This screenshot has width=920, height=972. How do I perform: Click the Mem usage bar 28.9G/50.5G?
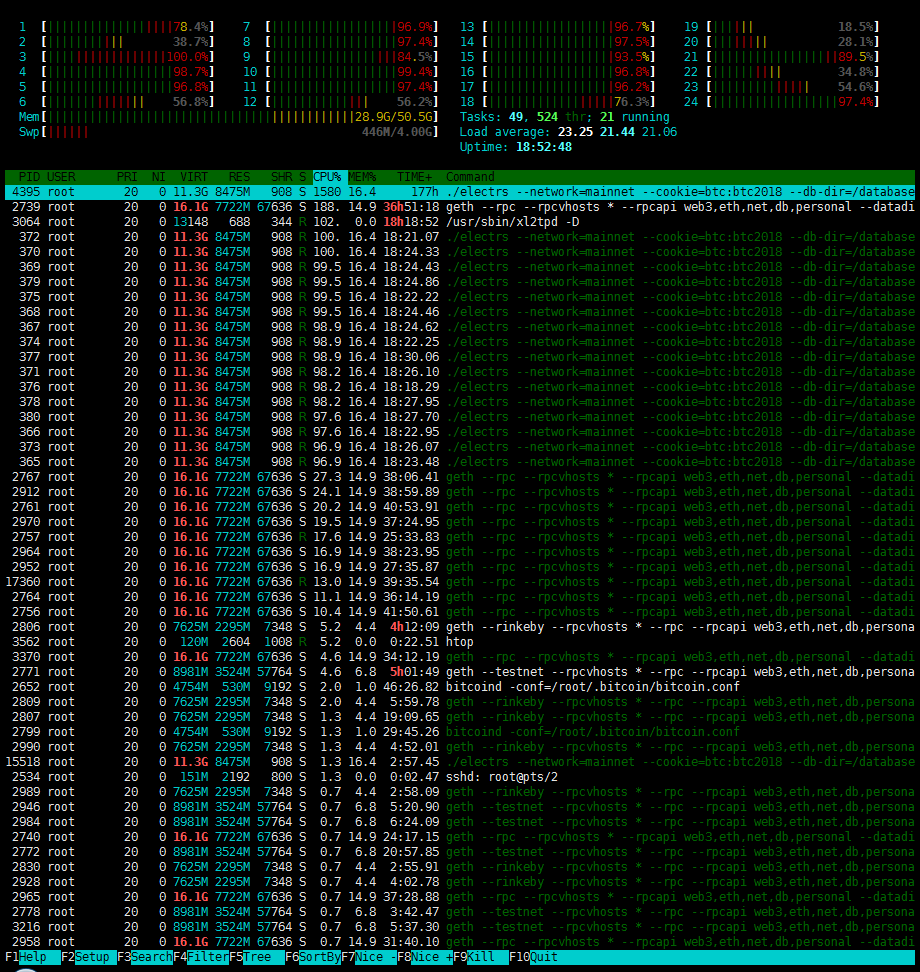point(228,117)
